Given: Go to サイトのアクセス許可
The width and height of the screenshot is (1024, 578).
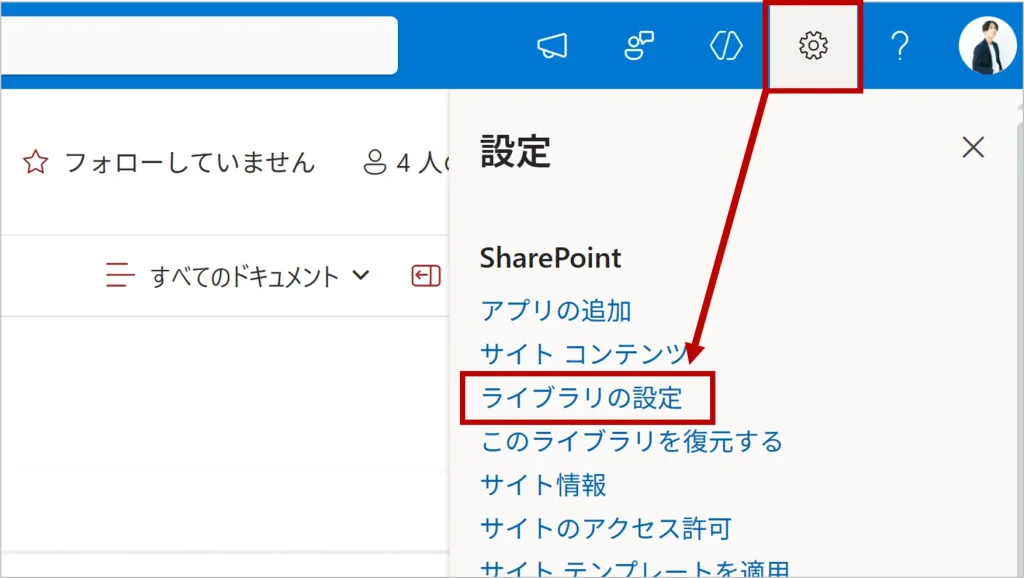Looking at the screenshot, I should (x=606, y=528).
